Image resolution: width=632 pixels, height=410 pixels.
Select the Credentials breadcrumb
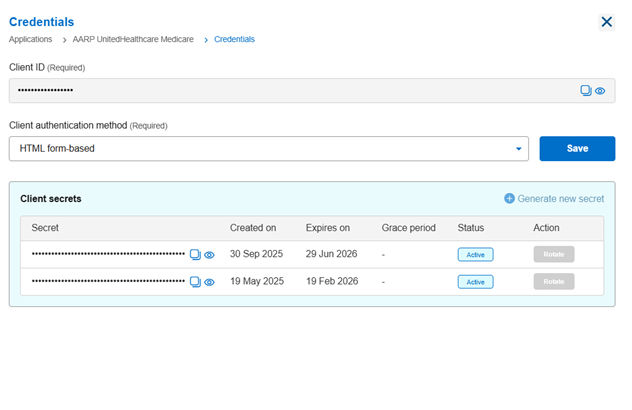coord(234,39)
